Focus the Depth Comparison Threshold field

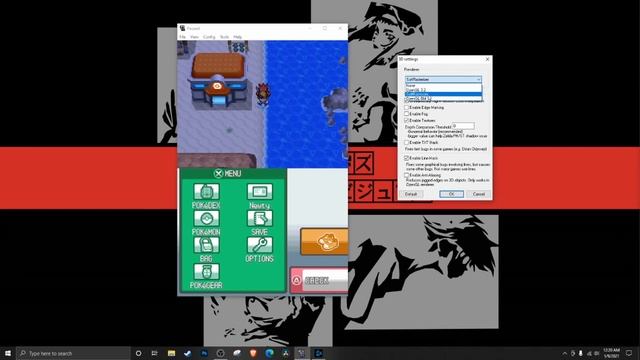pos(463,126)
